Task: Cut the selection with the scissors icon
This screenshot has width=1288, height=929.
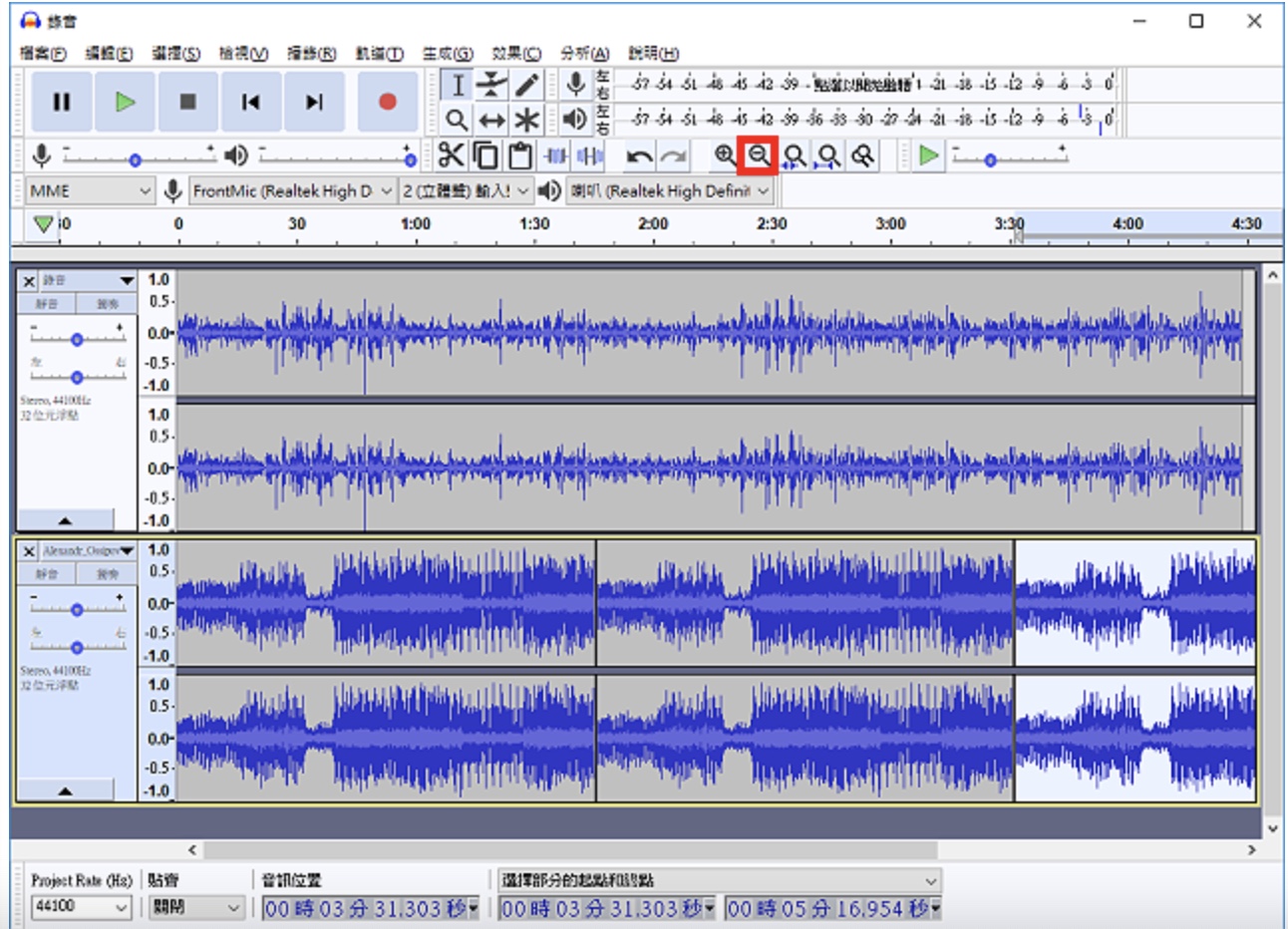Action: point(451,155)
